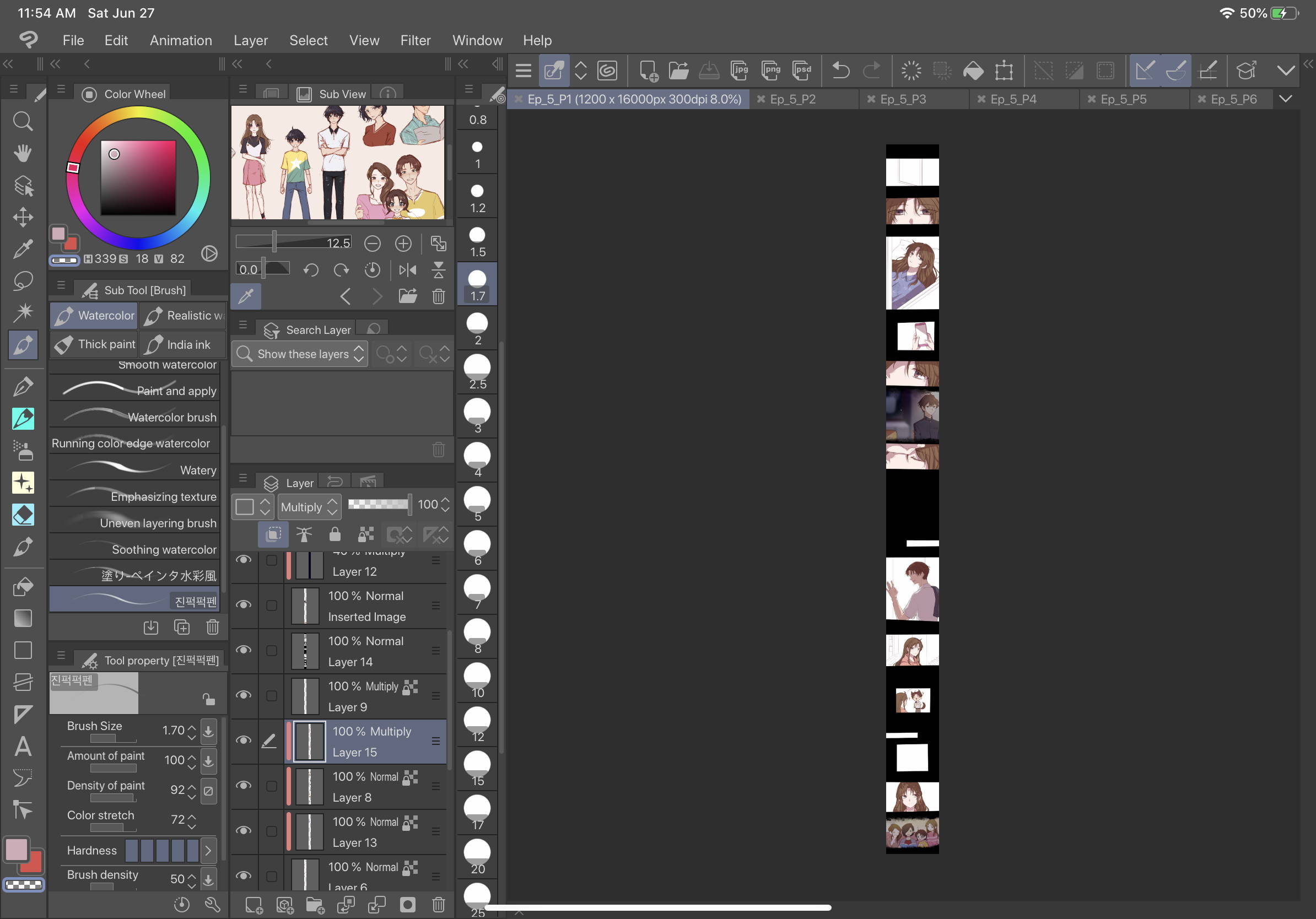This screenshot has width=1316, height=919.
Task: Click Clear (sparkle) icon in command bar
Action: click(x=912, y=71)
